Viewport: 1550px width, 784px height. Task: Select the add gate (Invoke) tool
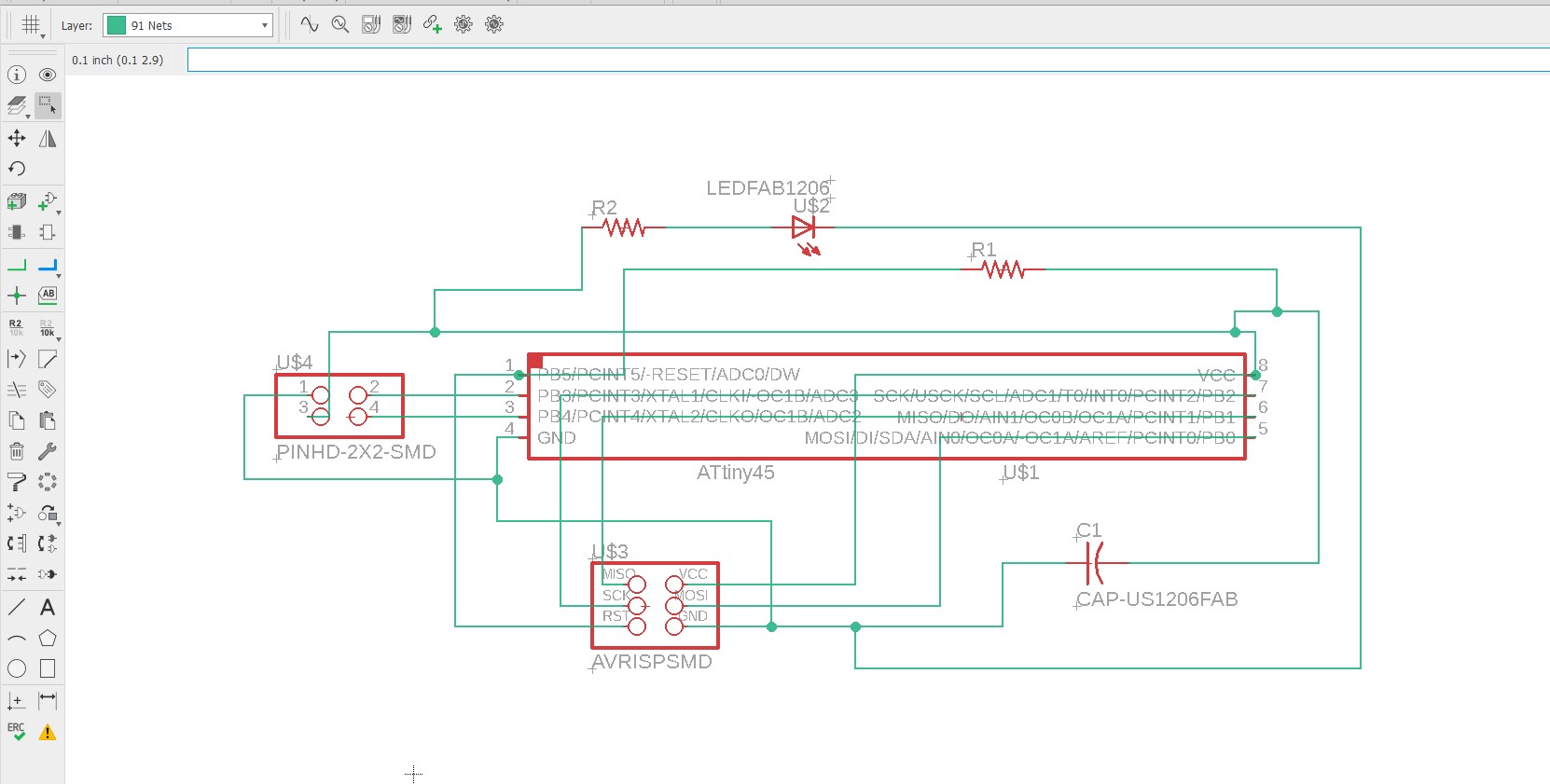click(48, 201)
